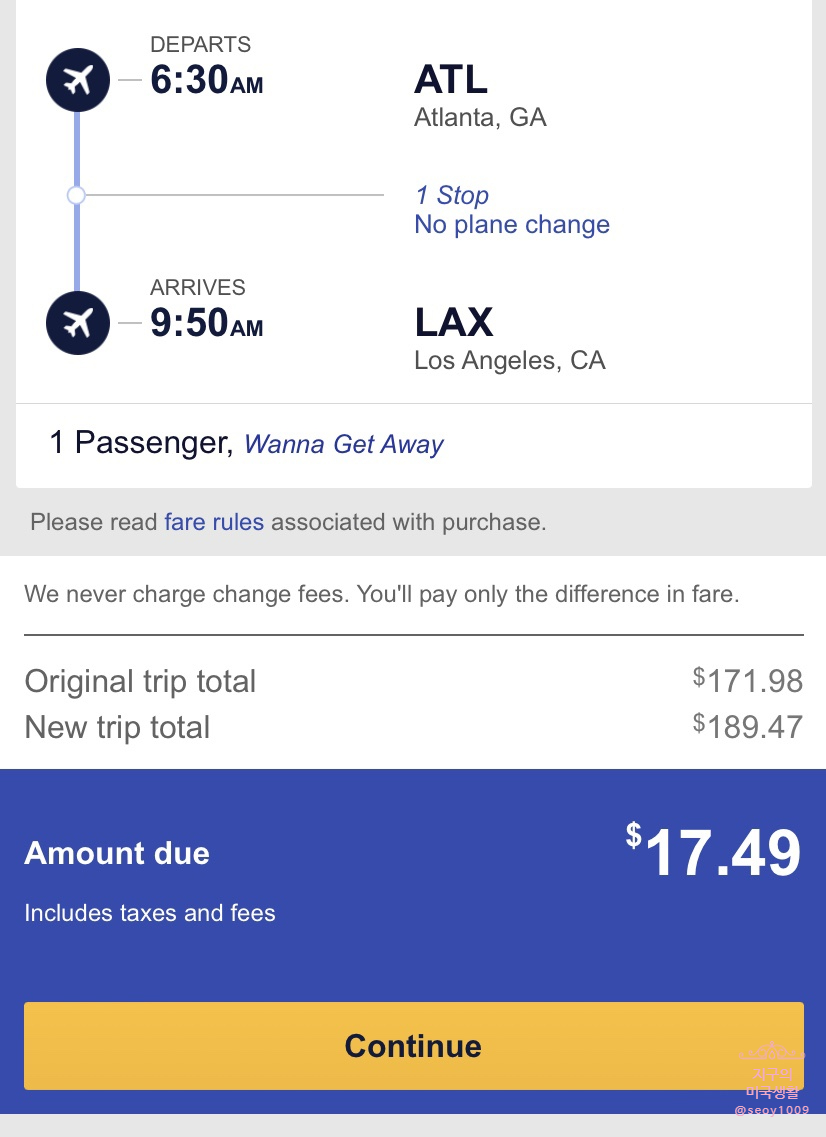Screen dimensions: 826x1137
Task: Tap the yellow Continue button
Action: 413,1046
